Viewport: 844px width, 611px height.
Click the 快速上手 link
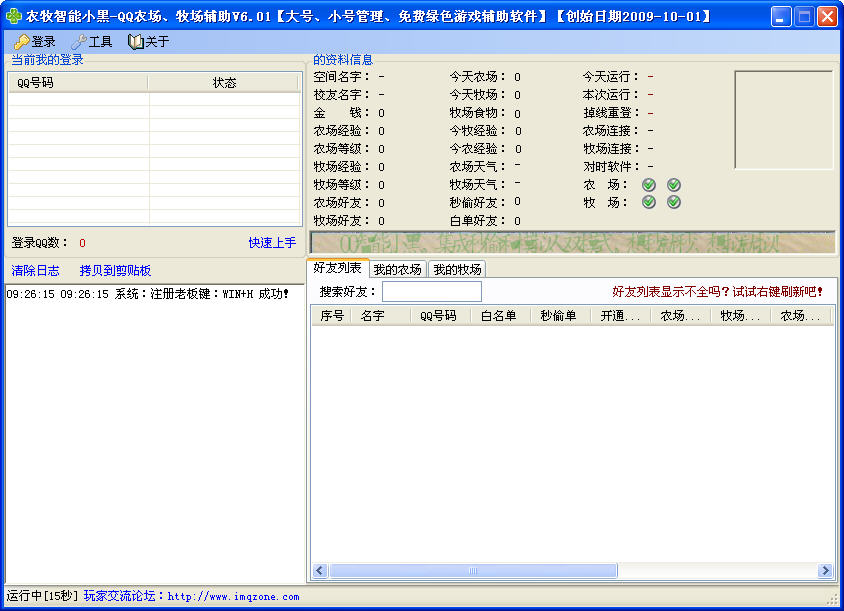coord(272,243)
